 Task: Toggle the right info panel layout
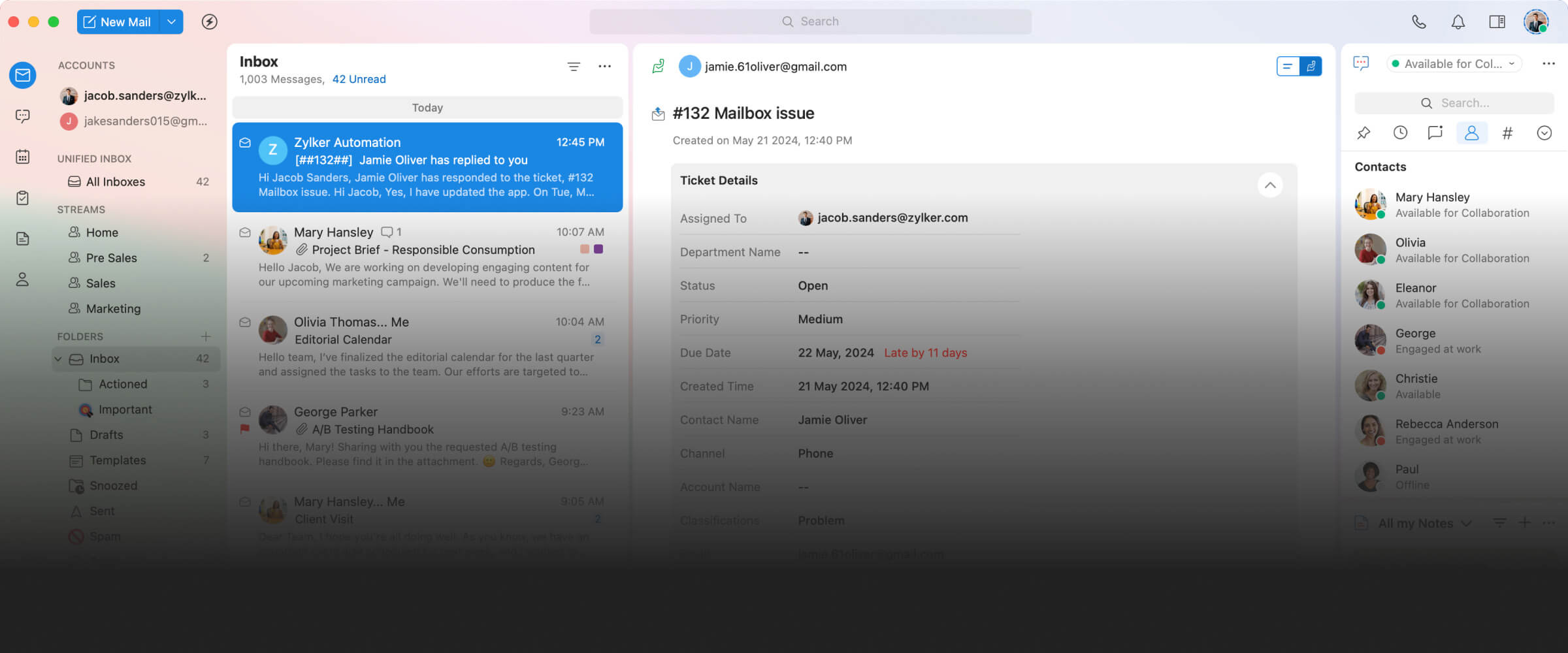tap(1497, 22)
